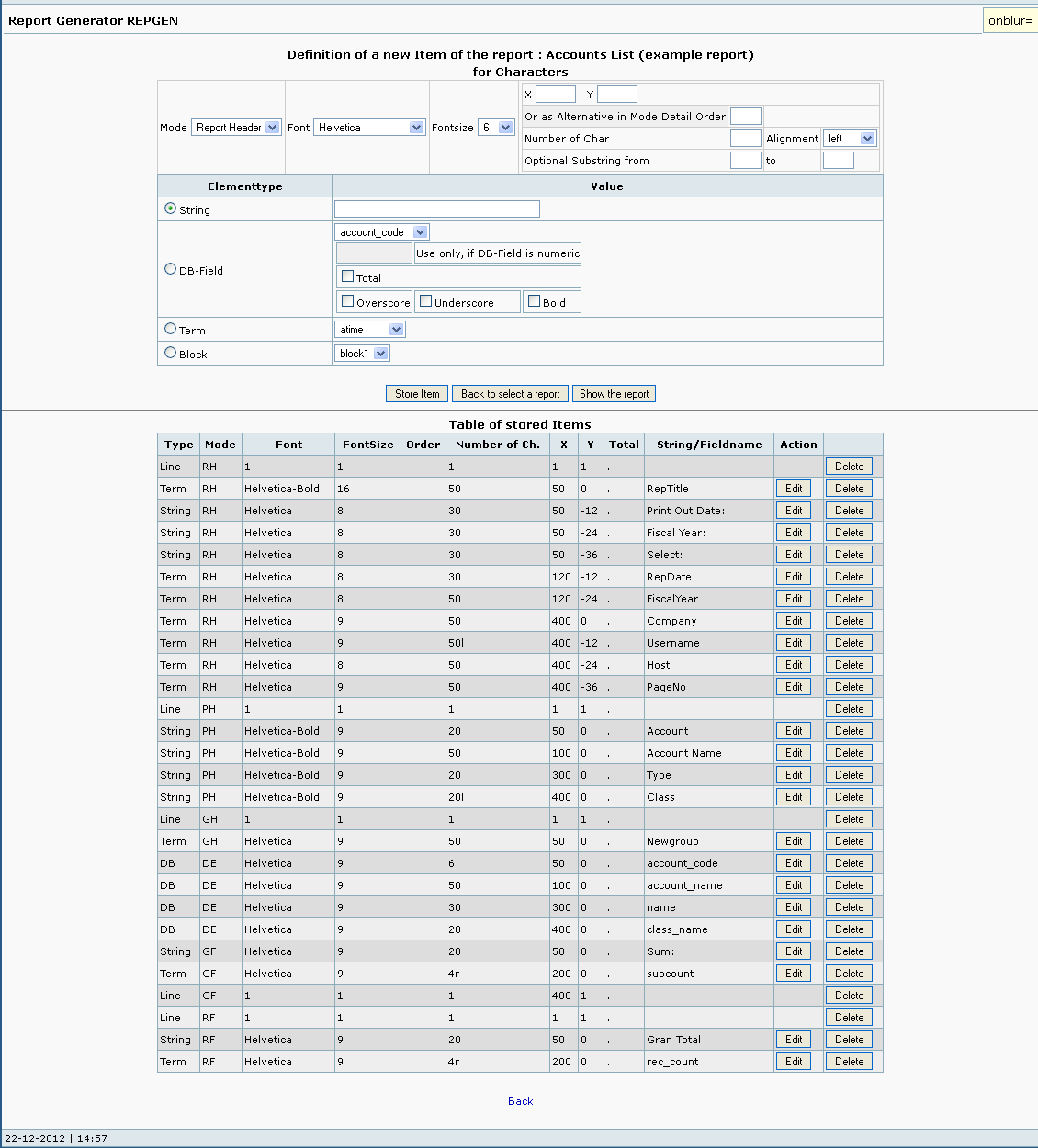Follow the Back link at page bottom

[520, 1101]
